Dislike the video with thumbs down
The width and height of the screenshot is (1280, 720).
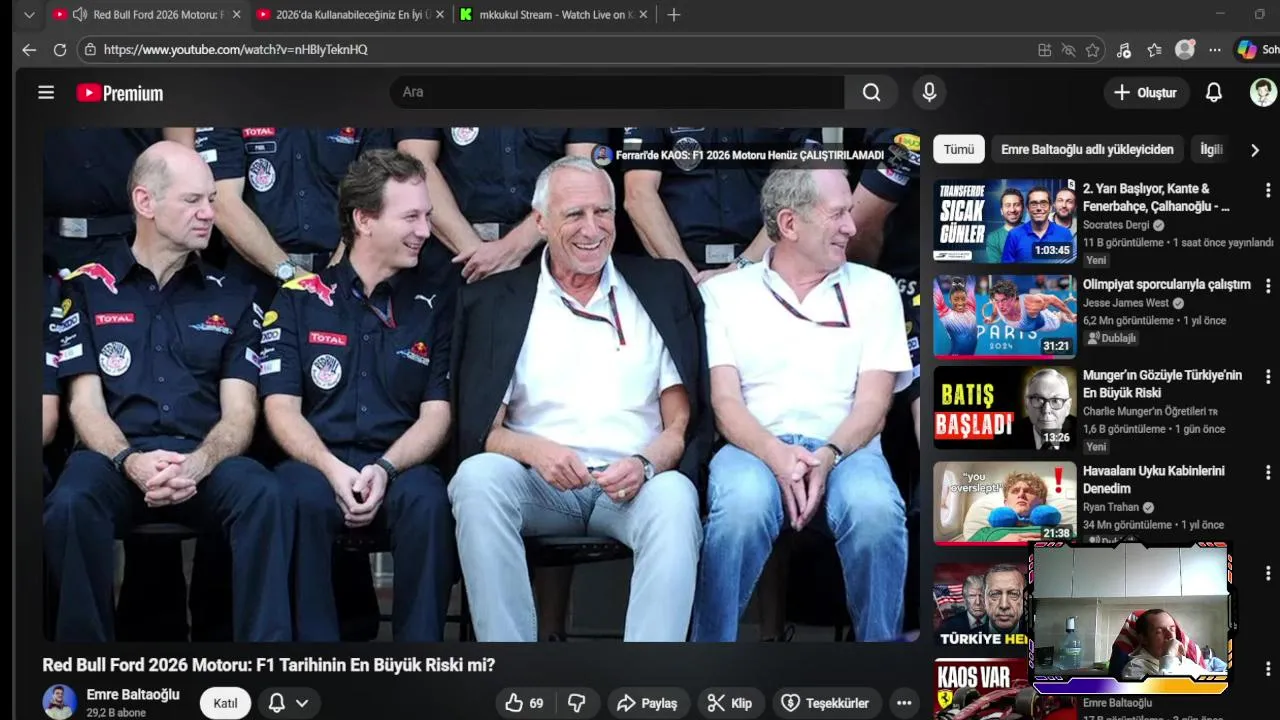[576, 703]
